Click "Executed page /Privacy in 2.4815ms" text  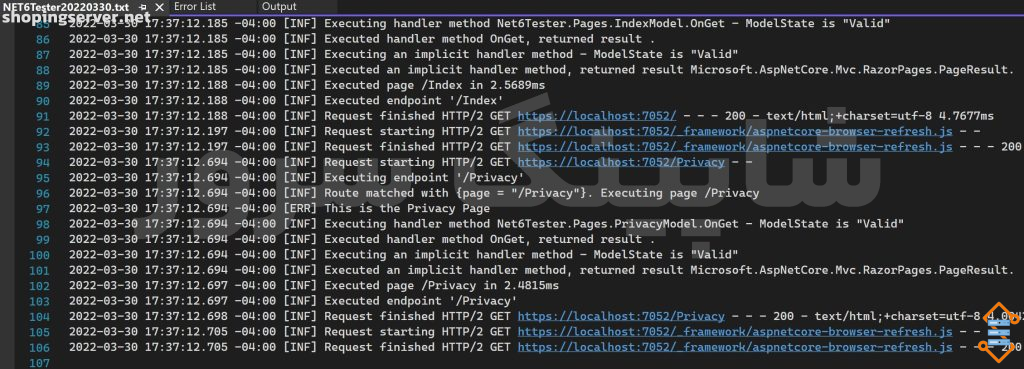(x=441, y=285)
